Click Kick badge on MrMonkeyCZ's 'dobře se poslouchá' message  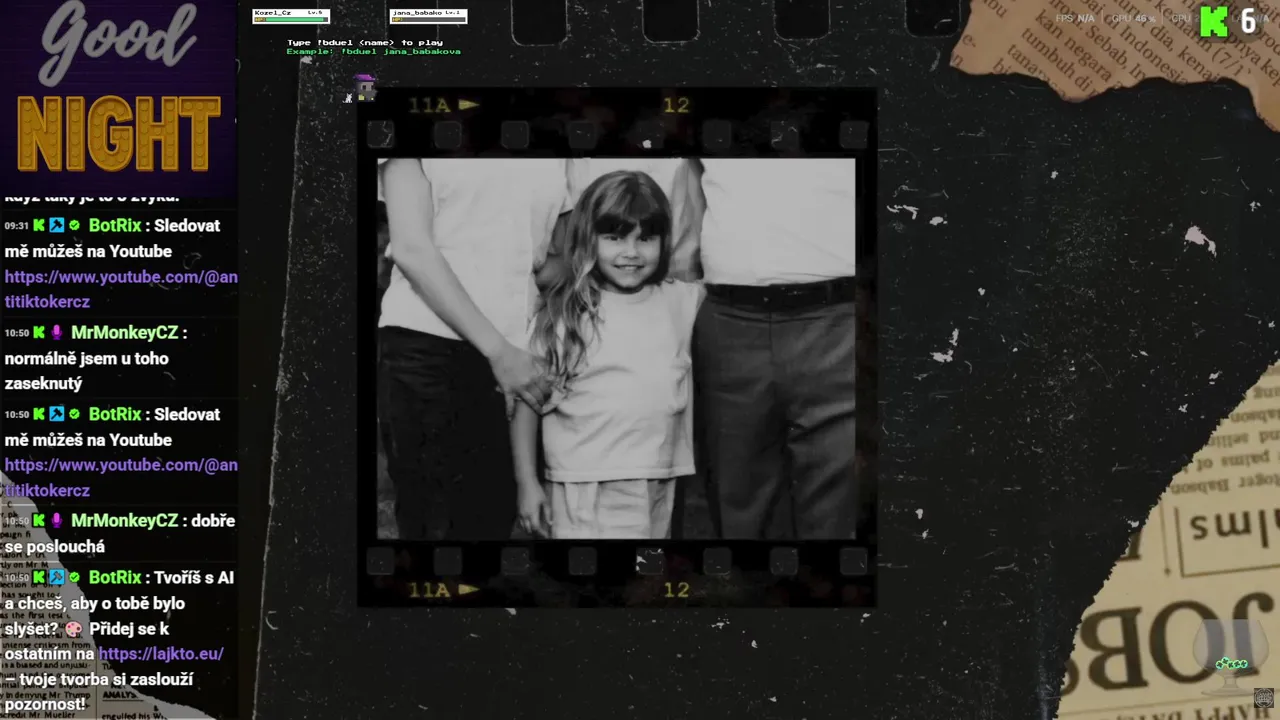[39, 521]
